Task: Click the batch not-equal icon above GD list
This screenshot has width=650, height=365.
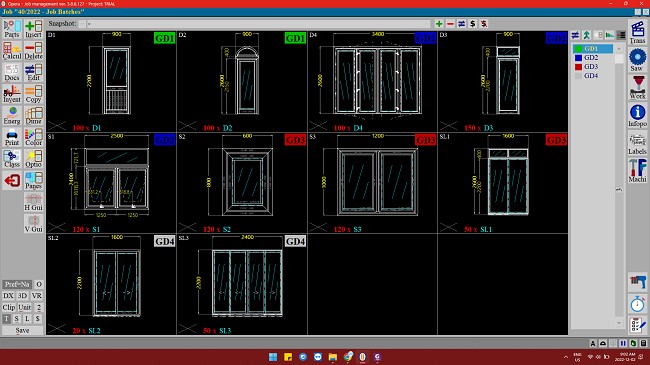Action: [575, 35]
